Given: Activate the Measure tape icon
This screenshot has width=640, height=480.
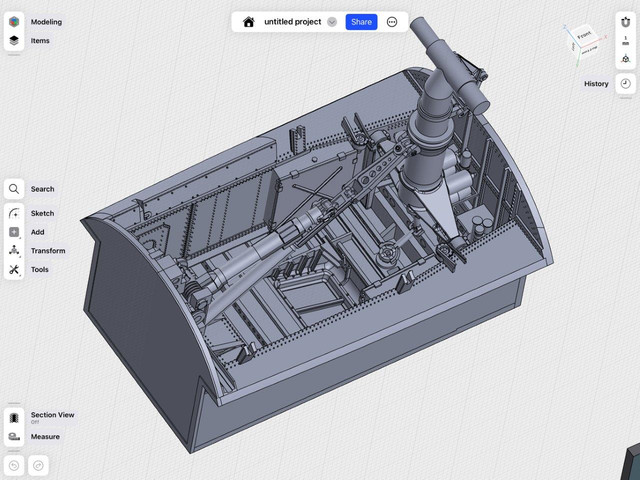Looking at the screenshot, I should 14,437.
